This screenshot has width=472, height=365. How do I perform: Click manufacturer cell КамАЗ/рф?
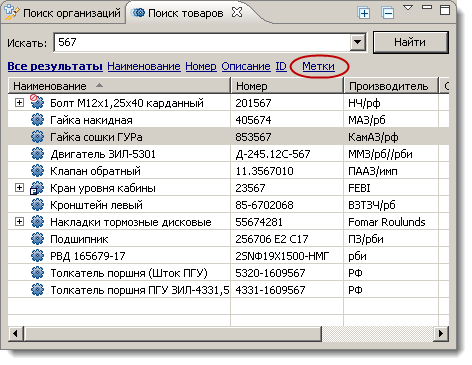[373, 137]
